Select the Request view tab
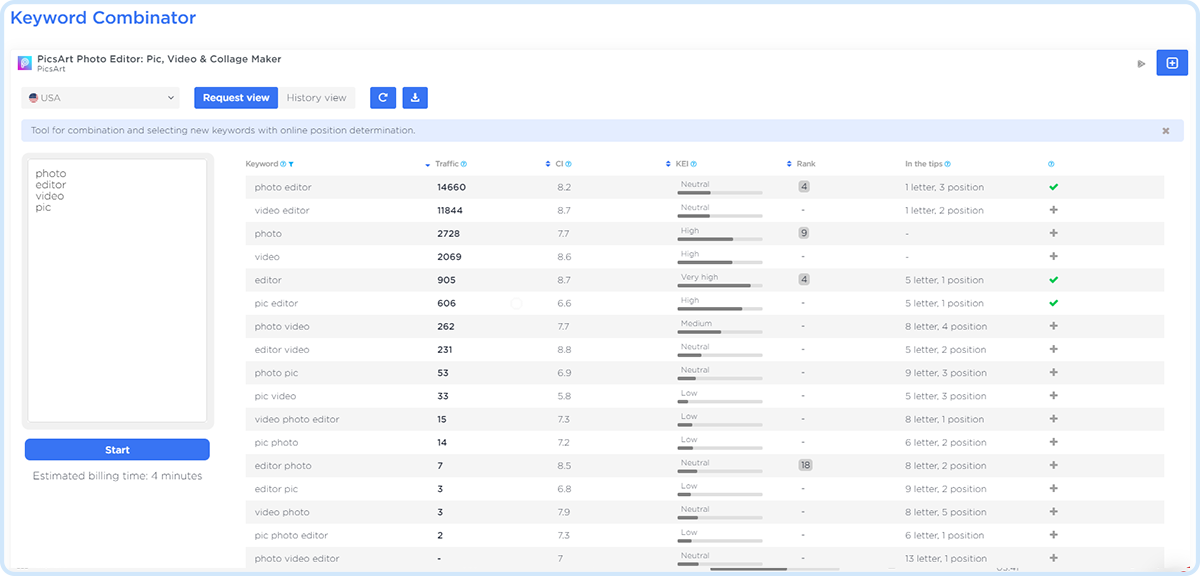Viewport: 1200px width, 576px height. coord(236,98)
